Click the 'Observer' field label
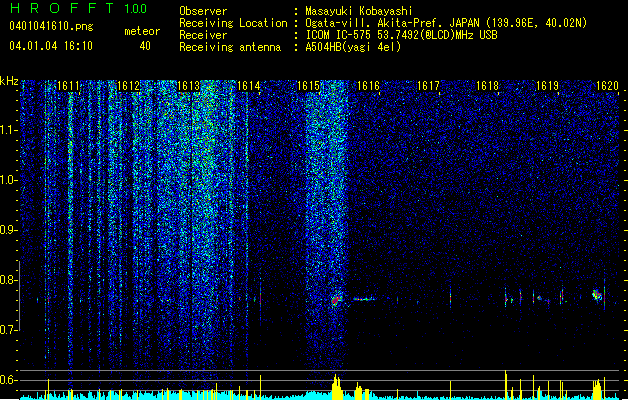The width and height of the screenshot is (629, 400). (x=203, y=11)
